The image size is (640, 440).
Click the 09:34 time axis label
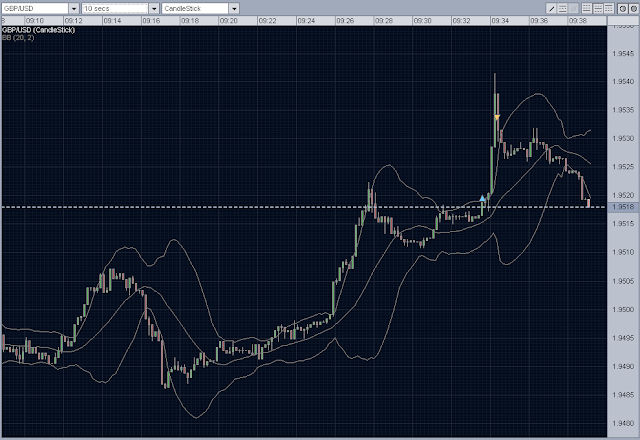coord(500,20)
